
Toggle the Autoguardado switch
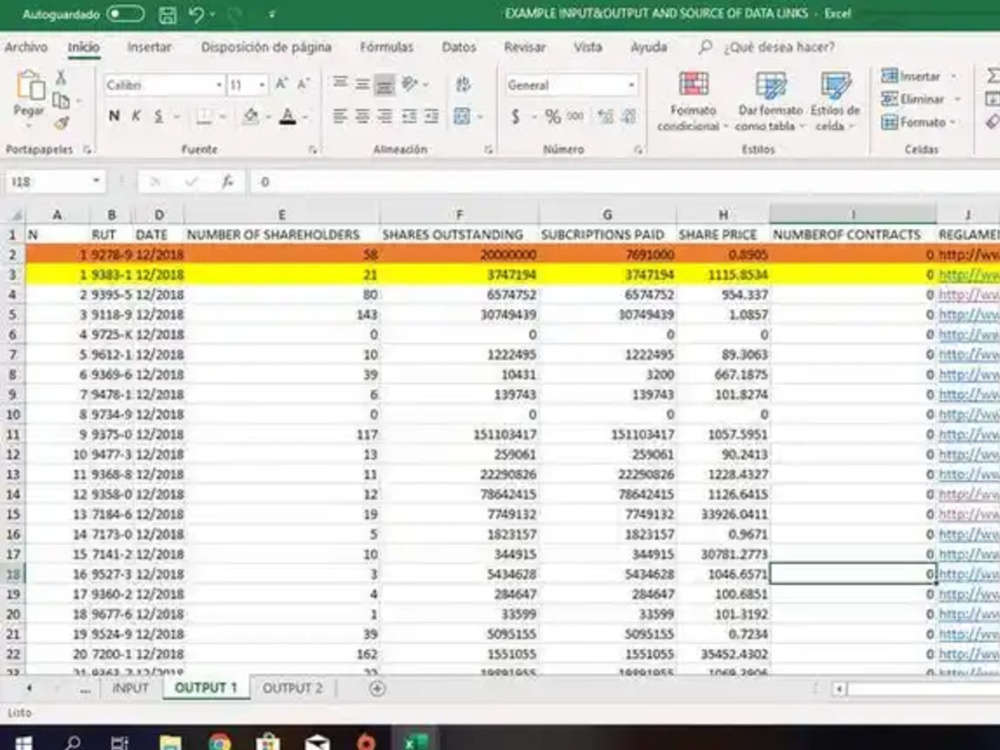click(x=125, y=14)
